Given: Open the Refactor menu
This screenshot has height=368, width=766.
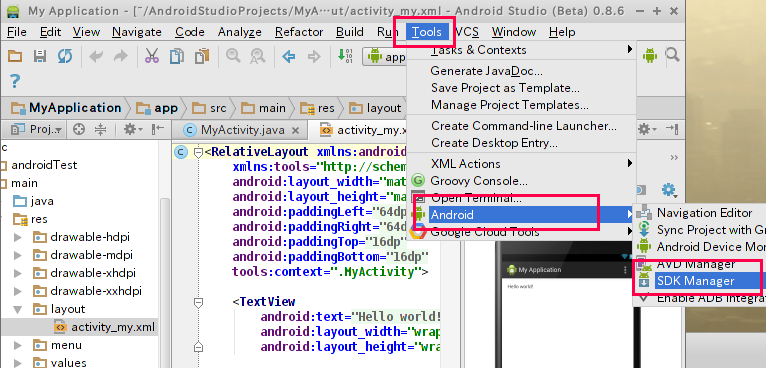Looking at the screenshot, I should click(x=299, y=32).
